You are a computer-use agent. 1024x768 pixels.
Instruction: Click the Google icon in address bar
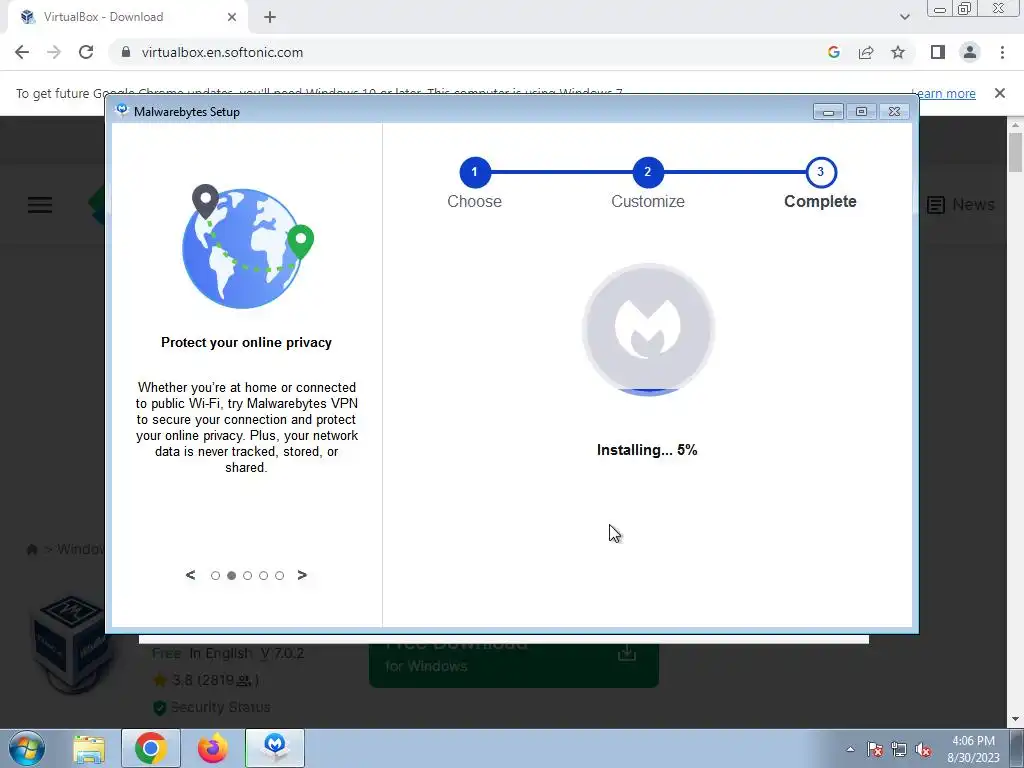tap(833, 52)
